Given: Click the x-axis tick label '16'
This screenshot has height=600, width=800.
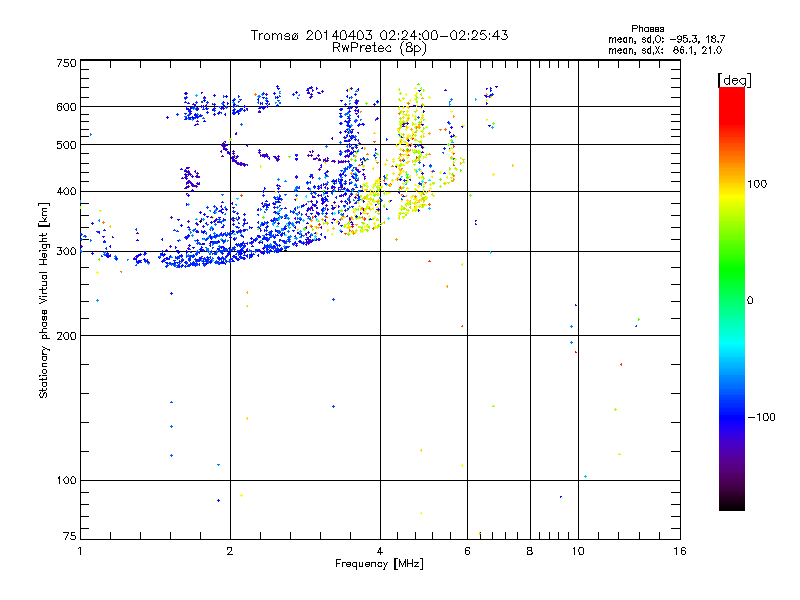Looking at the screenshot, I should click(x=680, y=551).
